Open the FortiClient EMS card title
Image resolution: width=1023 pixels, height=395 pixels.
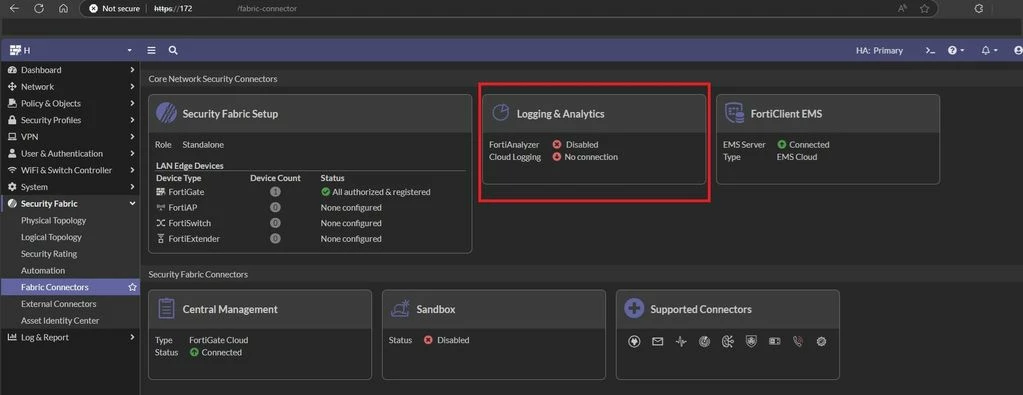786,114
